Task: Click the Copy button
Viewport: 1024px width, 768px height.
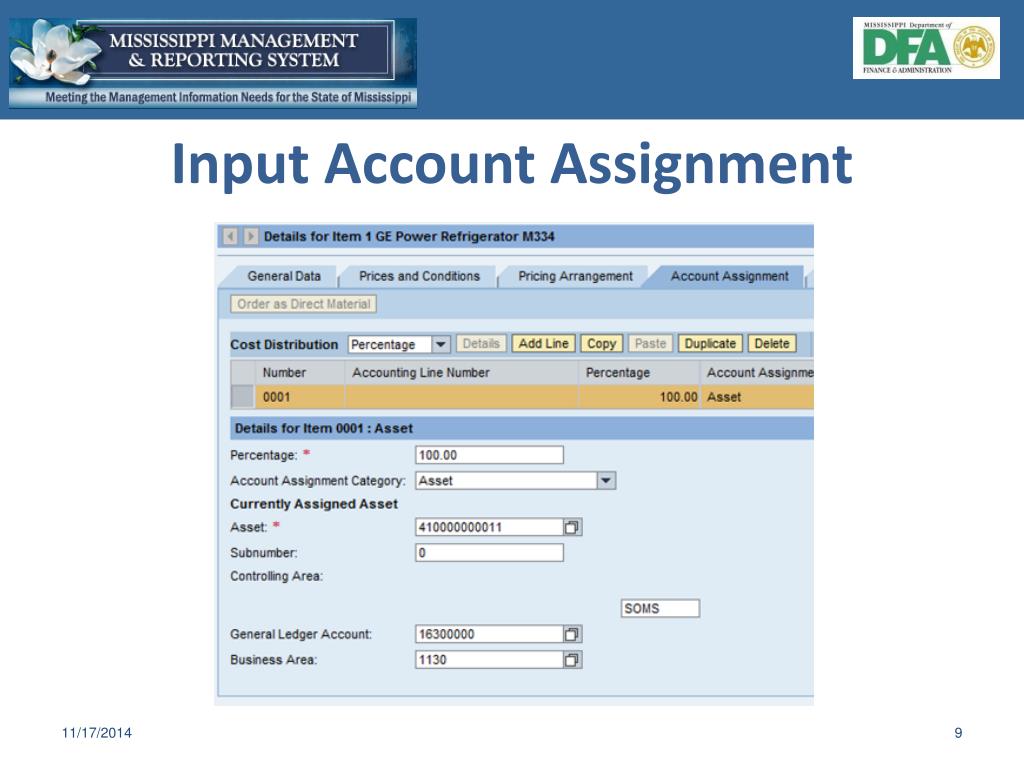Action: click(x=601, y=344)
